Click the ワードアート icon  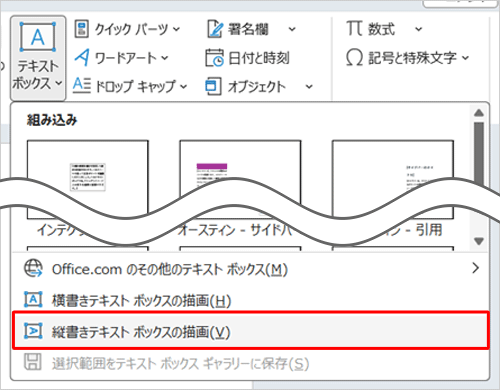tap(82, 57)
